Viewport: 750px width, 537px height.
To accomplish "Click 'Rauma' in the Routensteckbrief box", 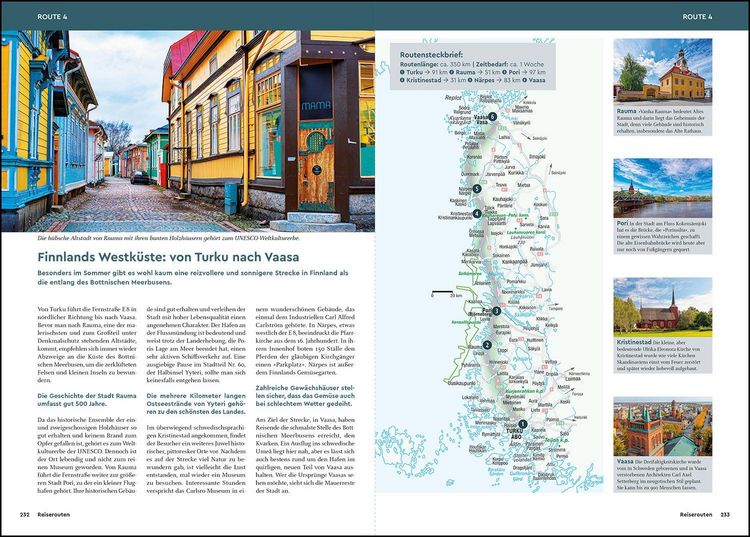I will click(x=465, y=72).
